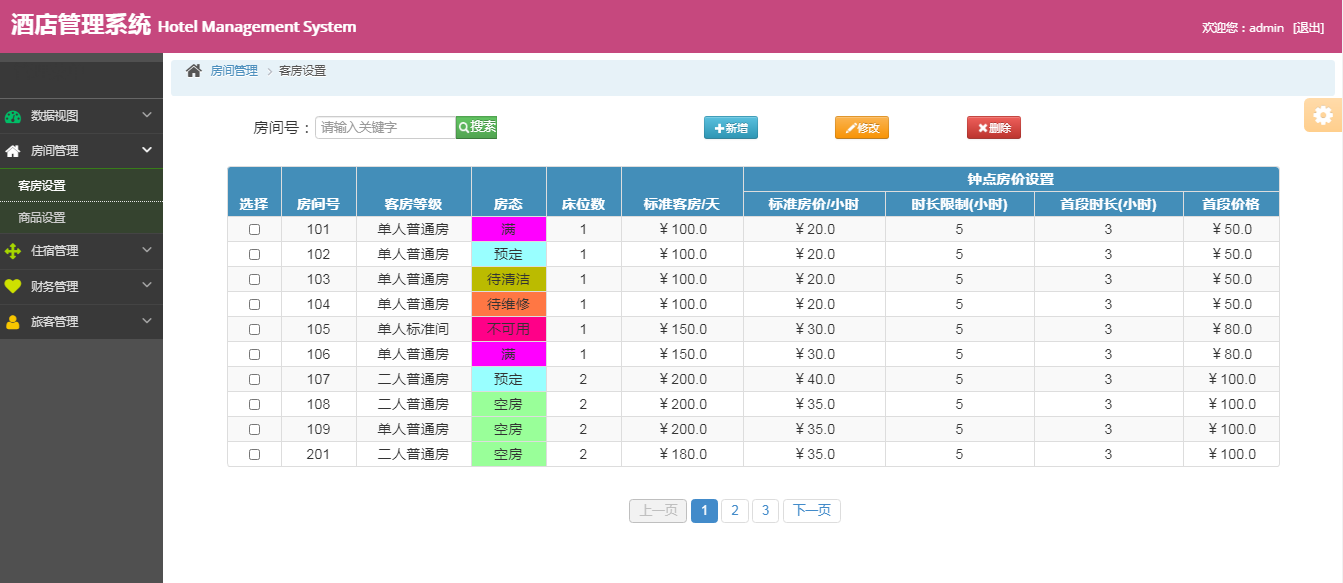
Task: Click the 住宿管理 sidebar icon
Action: click(x=13, y=251)
